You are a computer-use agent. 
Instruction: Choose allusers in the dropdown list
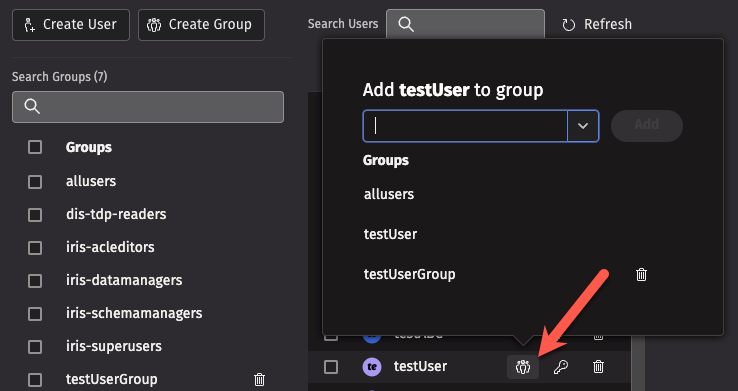[389, 194]
